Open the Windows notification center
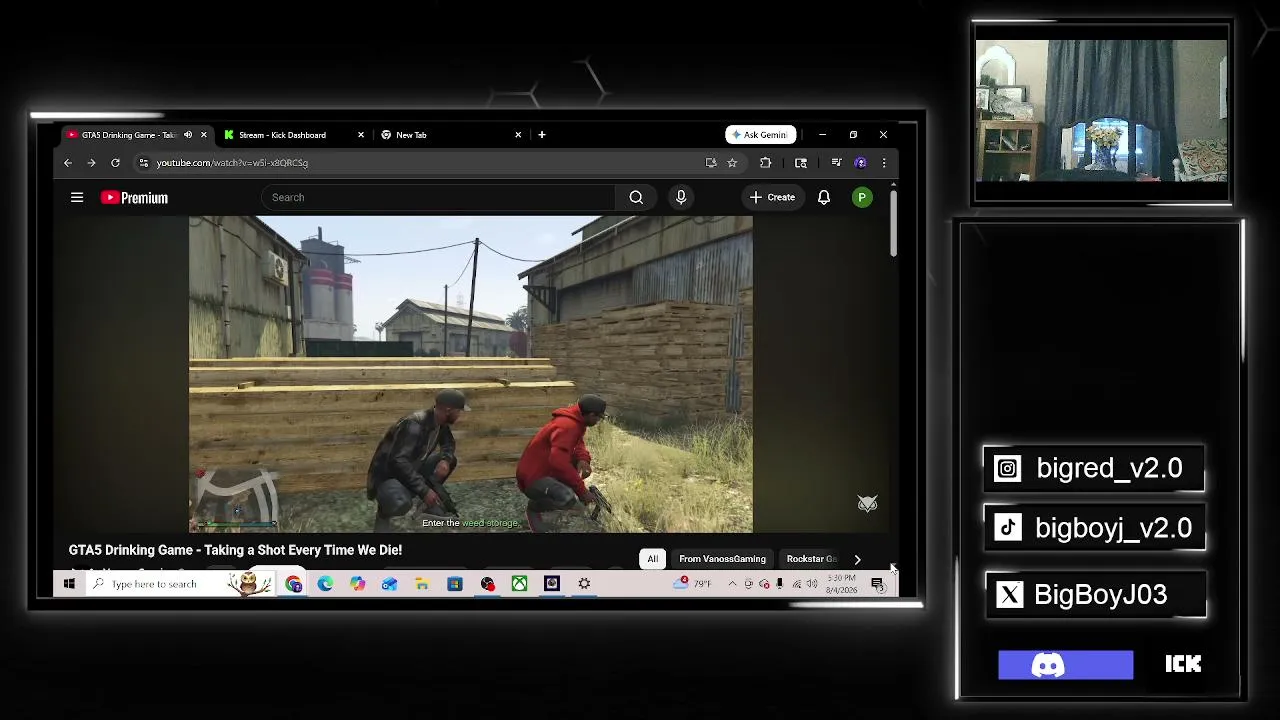 click(878, 584)
